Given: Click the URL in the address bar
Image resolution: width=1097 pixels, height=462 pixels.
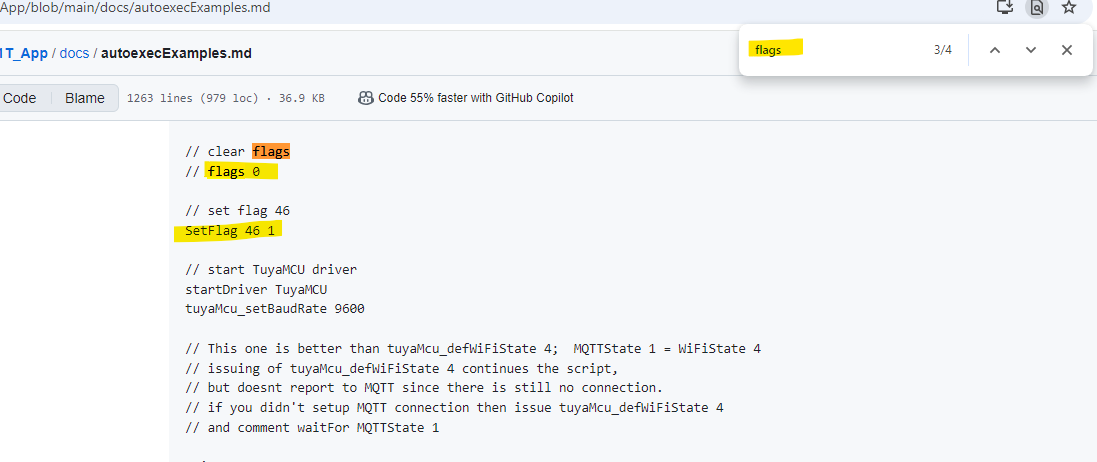Looking at the screenshot, I should click(135, 8).
